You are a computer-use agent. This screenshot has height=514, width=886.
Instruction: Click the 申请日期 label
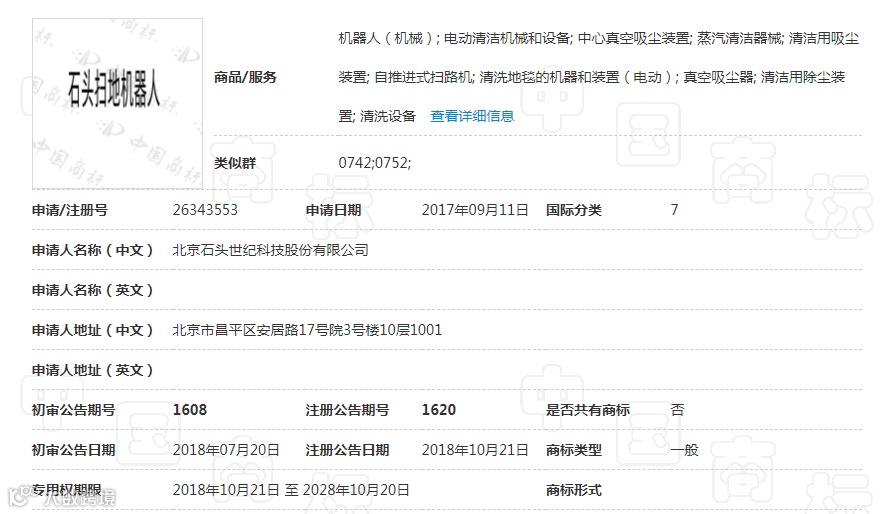(333, 210)
